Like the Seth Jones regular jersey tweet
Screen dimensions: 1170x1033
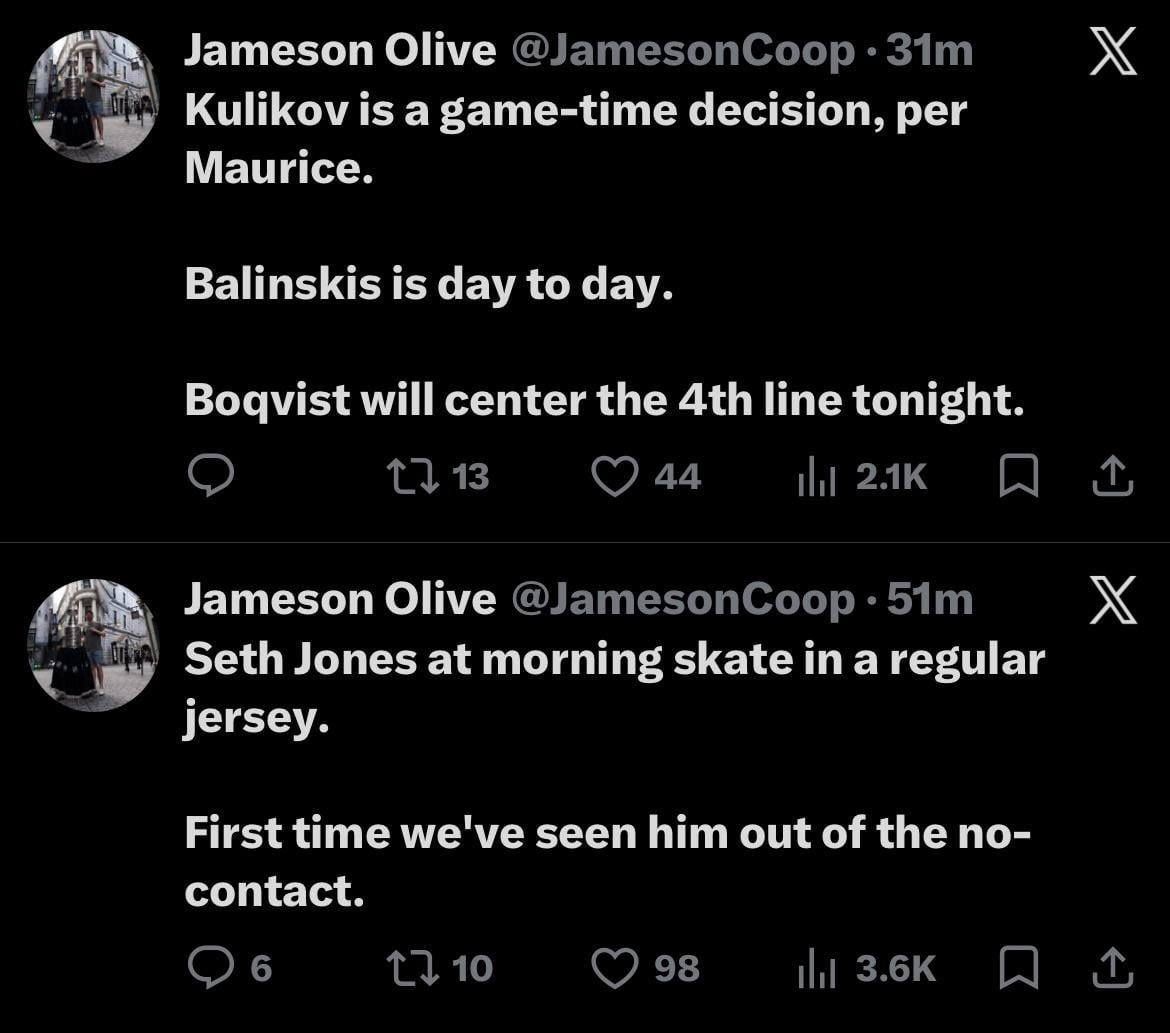(615, 967)
